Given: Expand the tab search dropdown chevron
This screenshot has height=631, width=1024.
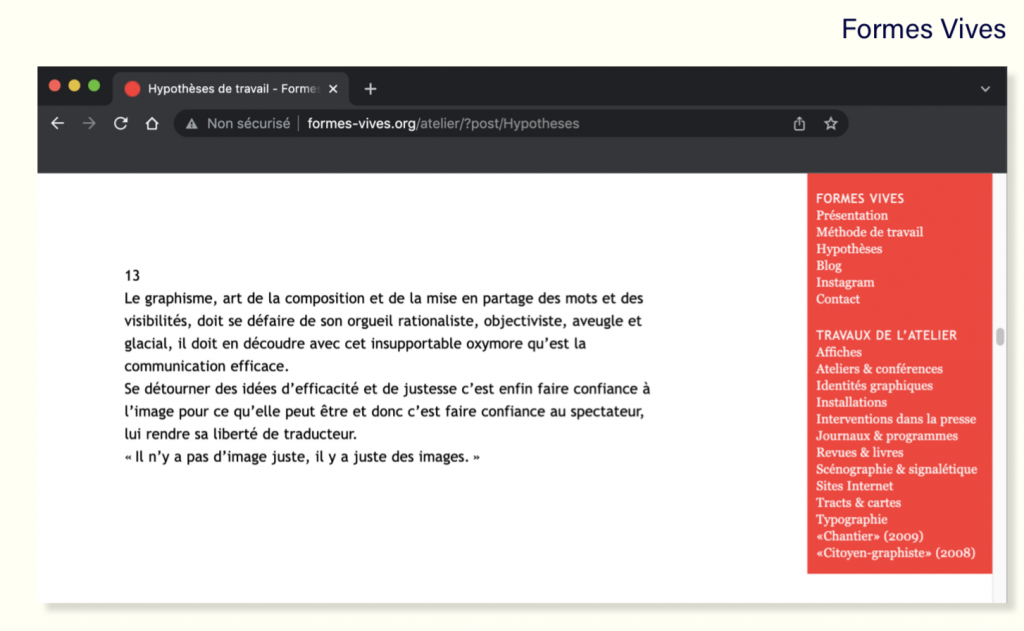Looking at the screenshot, I should tap(985, 89).
